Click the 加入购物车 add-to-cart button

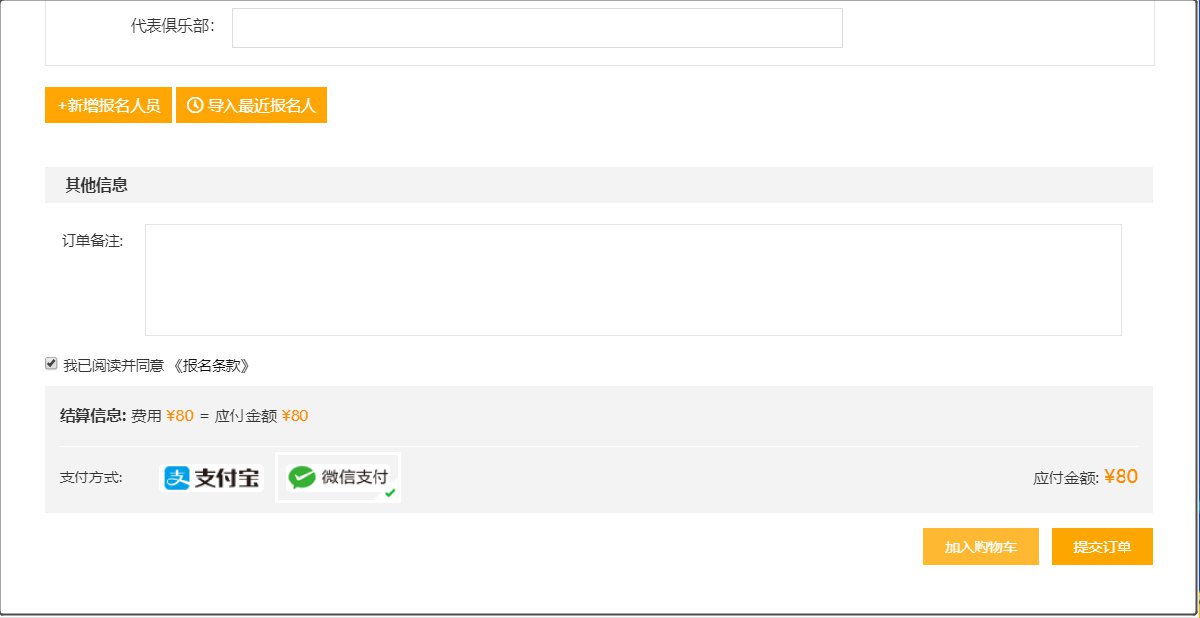[x=980, y=547]
